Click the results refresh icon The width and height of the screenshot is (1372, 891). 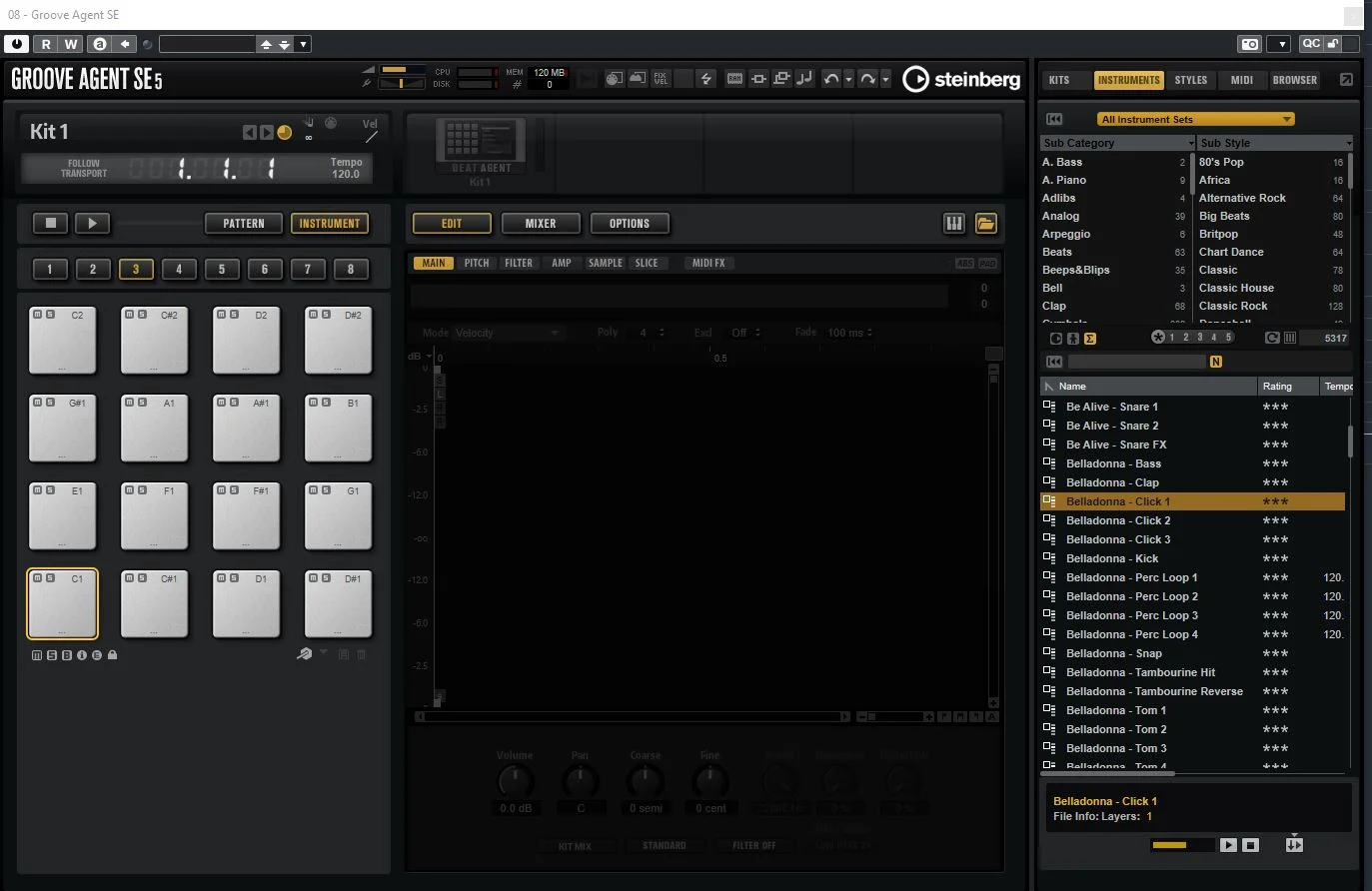[x=1272, y=338]
